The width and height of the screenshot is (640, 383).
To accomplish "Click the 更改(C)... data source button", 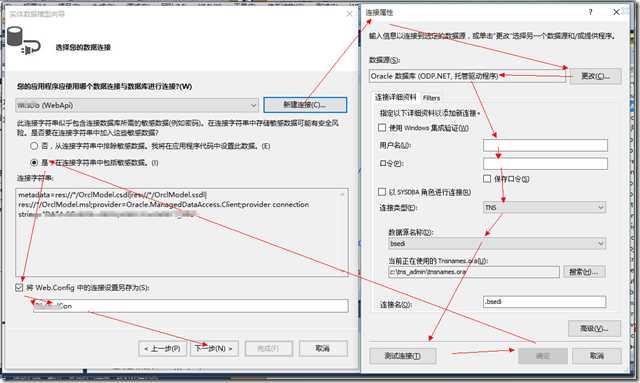I will point(596,76).
